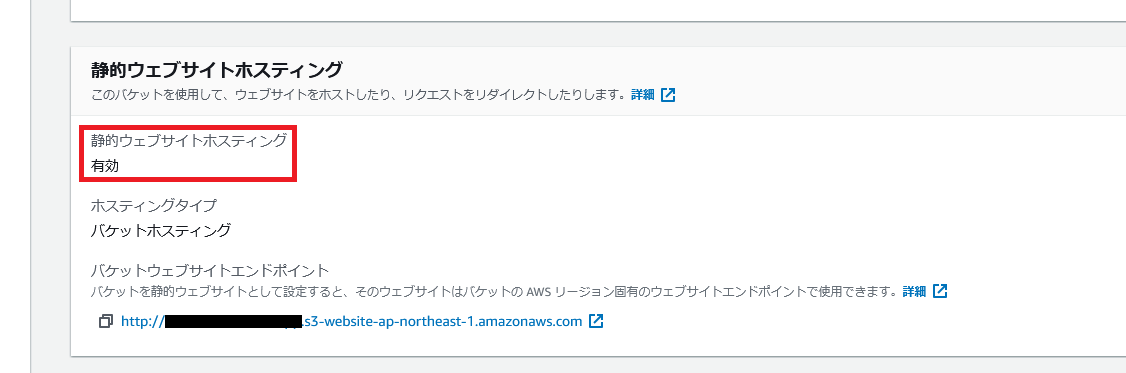Click 静的ウェブサイトホスティング label inside red box

coord(189,140)
